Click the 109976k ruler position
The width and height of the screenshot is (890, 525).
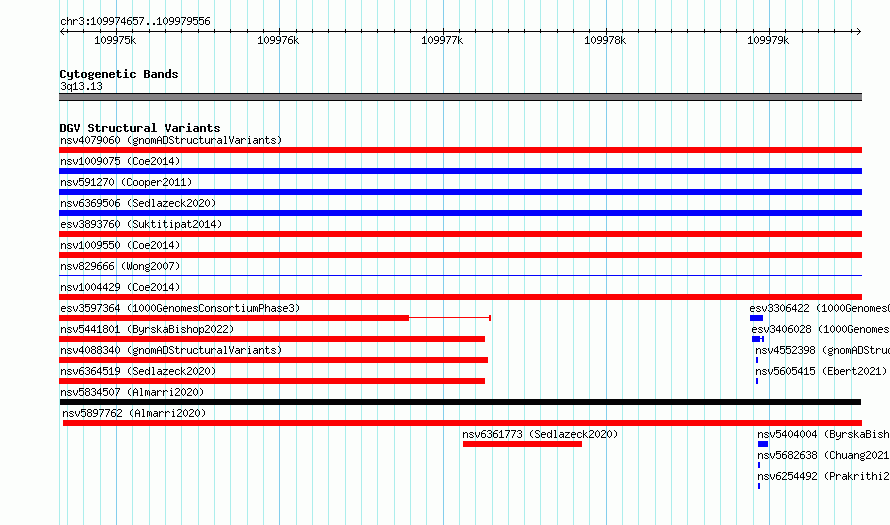[x=278, y=40]
